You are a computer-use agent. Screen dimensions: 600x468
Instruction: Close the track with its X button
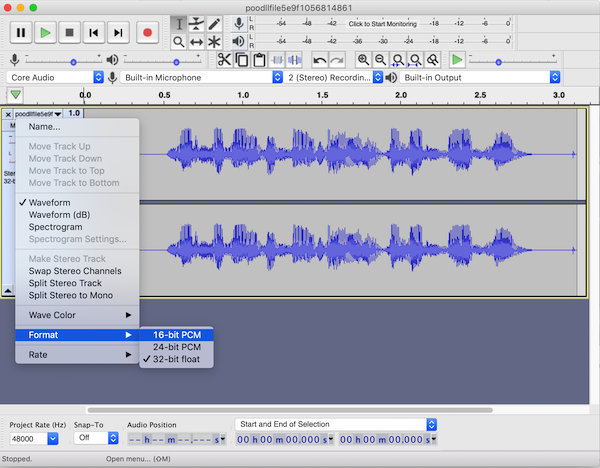click(x=8, y=114)
